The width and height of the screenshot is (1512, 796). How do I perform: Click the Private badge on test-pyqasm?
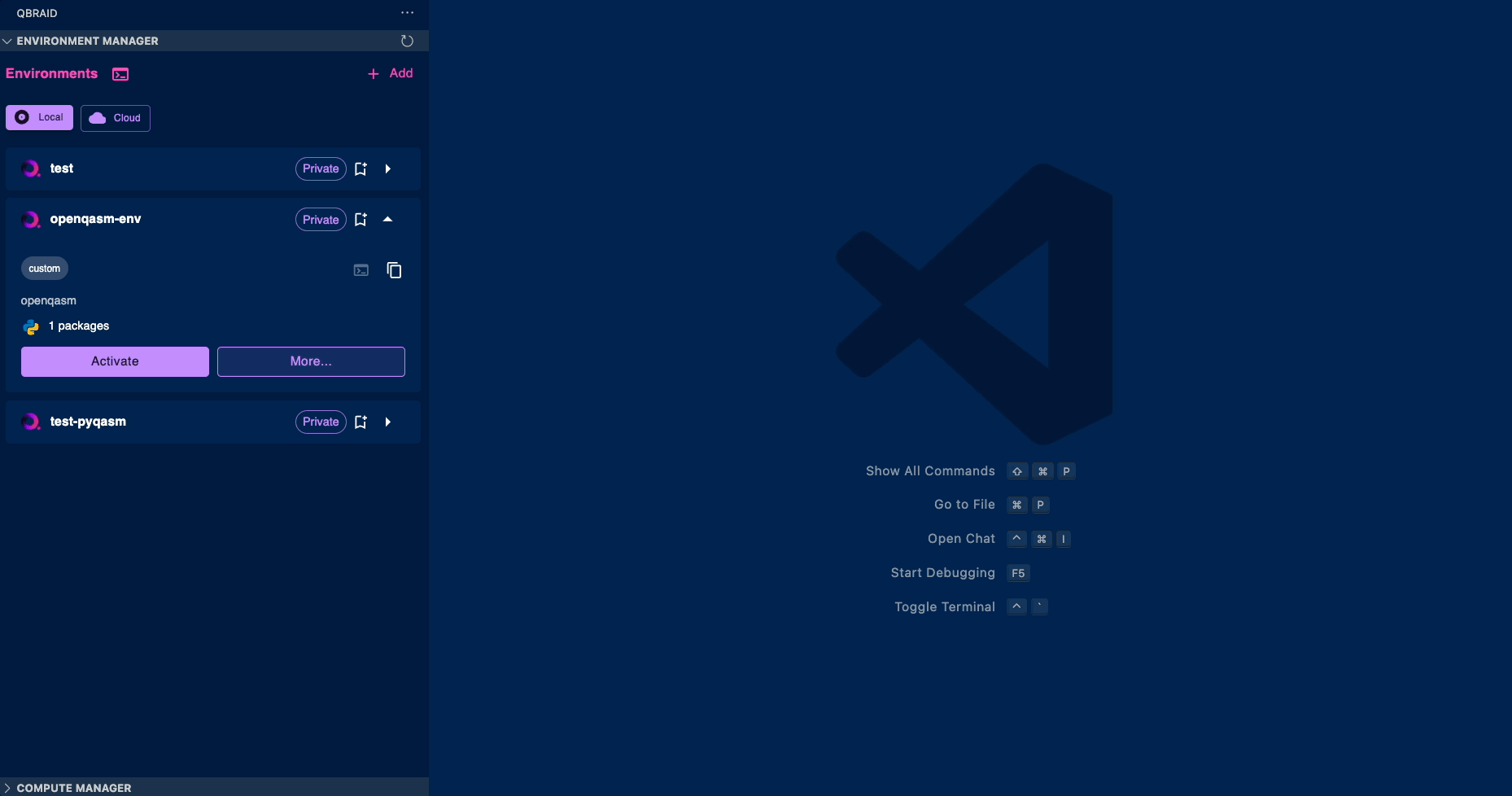click(x=321, y=422)
